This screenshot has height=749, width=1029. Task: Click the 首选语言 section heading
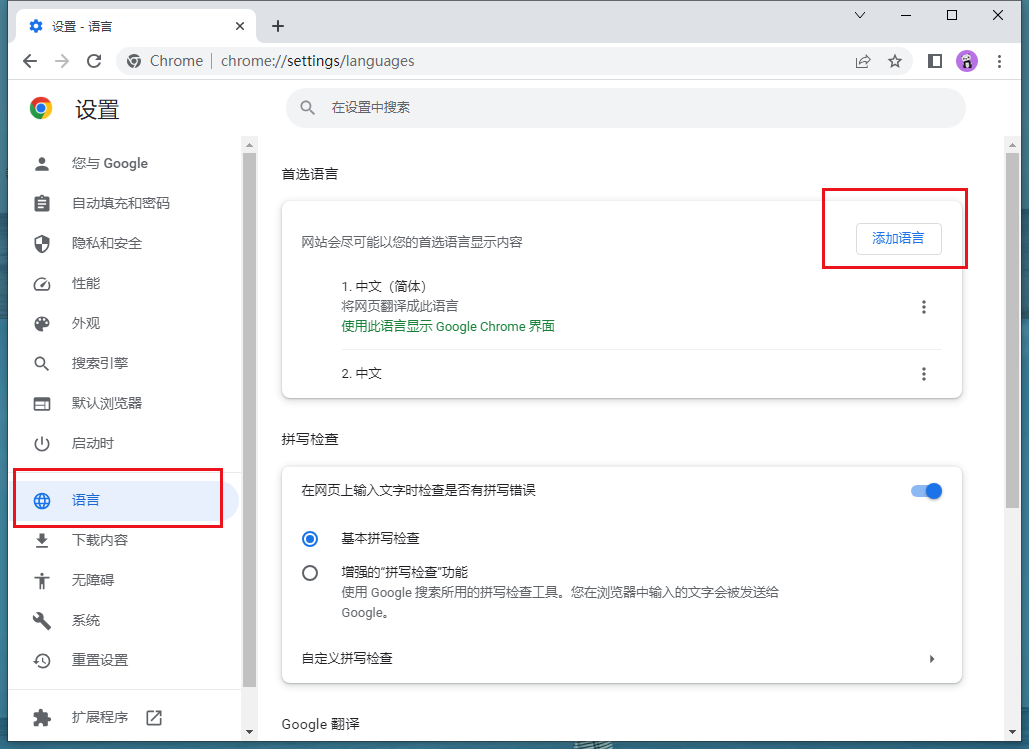310,174
